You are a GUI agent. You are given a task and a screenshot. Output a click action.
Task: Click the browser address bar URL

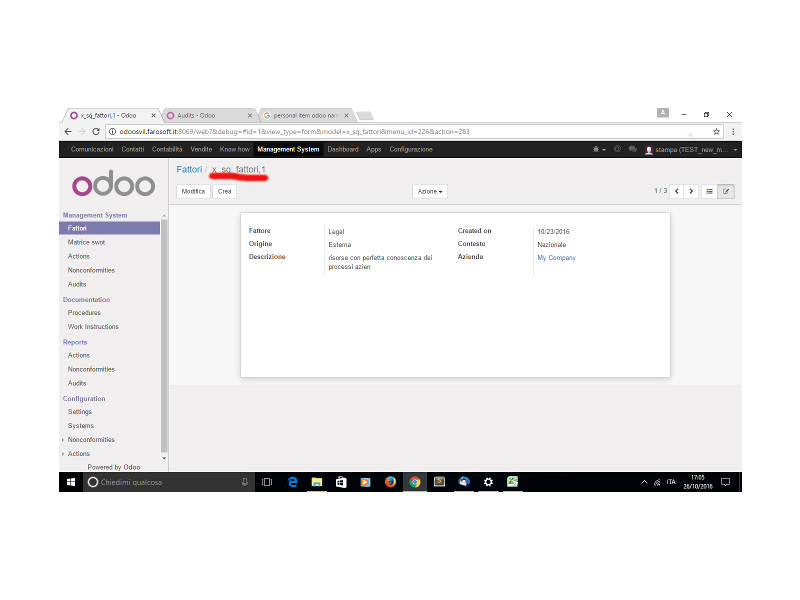[294, 132]
